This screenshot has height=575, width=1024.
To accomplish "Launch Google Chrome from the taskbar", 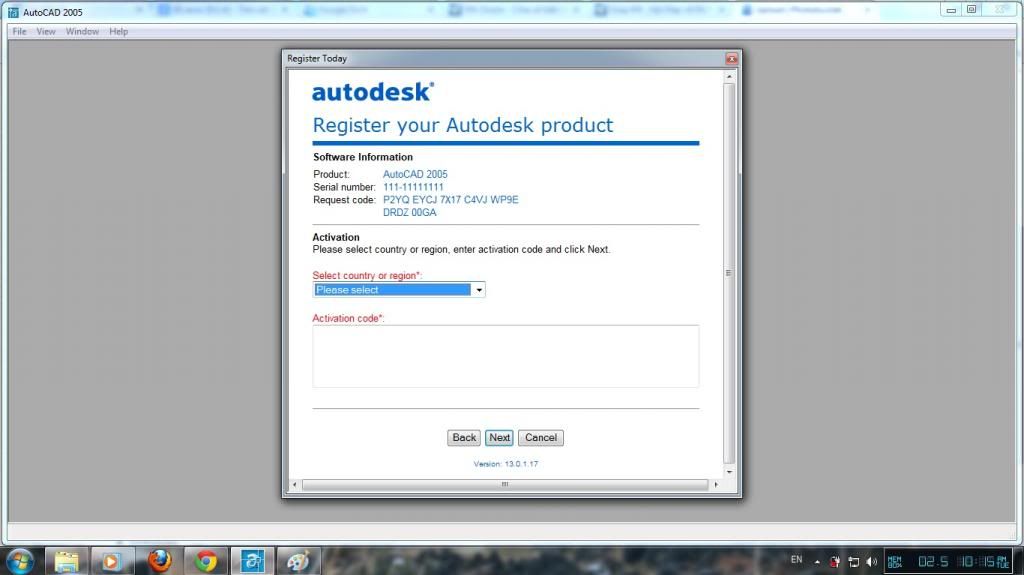I will pos(206,562).
